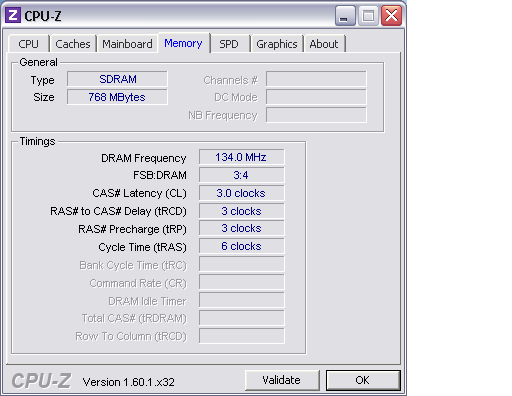Minimize the CPU-Z window
Image resolution: width=512 pixels, height=396 pixels.
[345, 16]
